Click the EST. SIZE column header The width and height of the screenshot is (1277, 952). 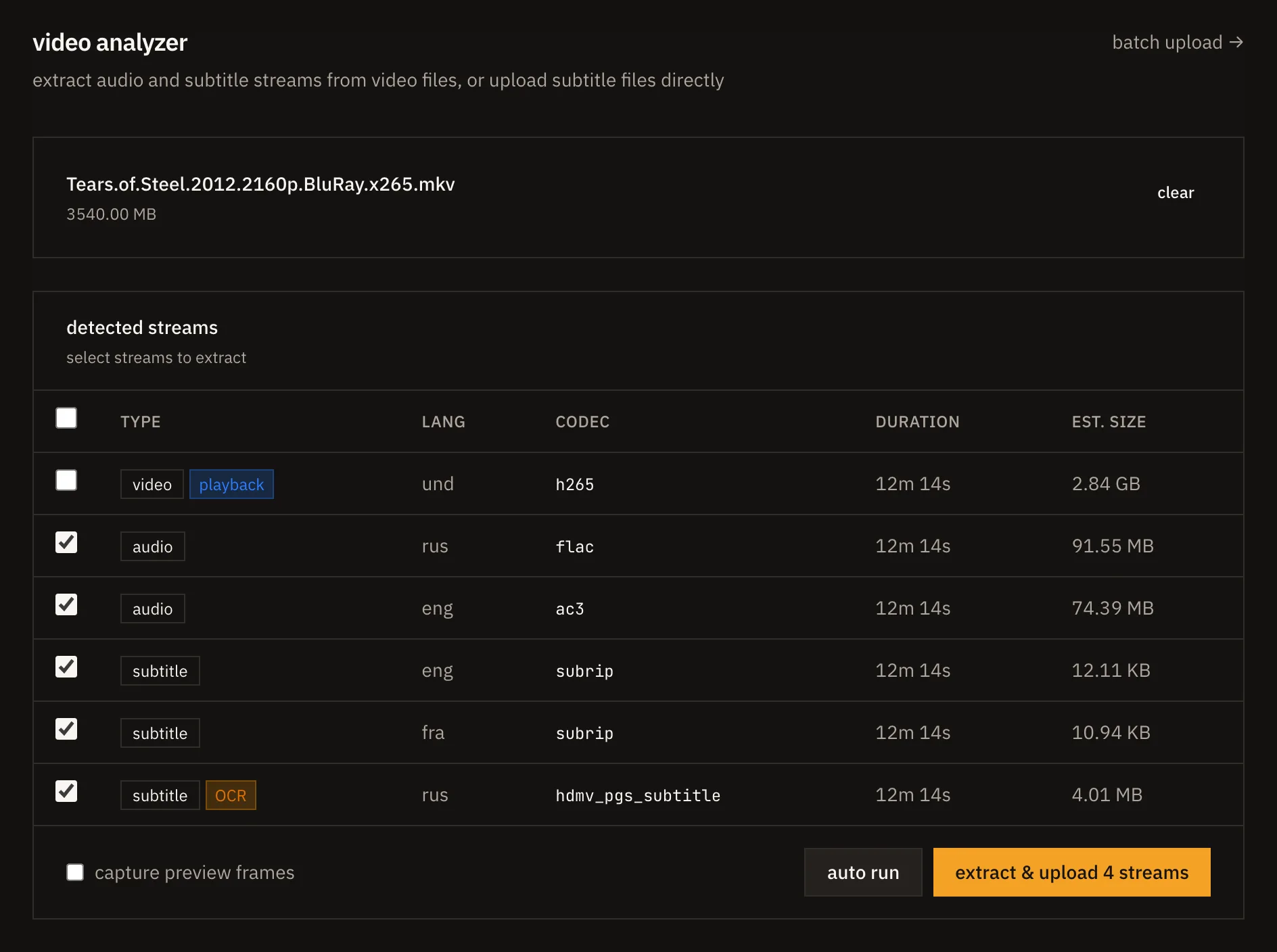pos(1109,422)
